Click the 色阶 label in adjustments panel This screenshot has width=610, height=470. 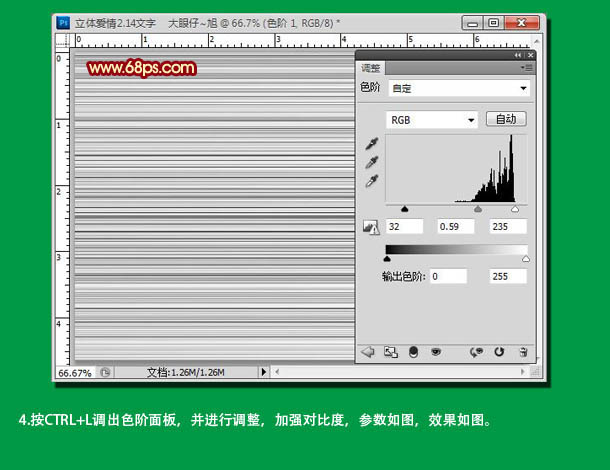coord(370,87)
